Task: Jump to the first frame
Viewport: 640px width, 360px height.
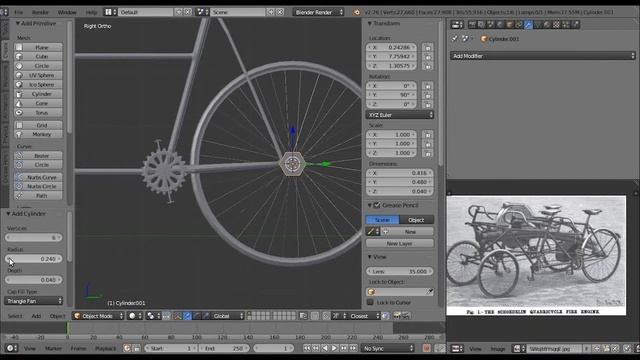Action: click(307, 349)
